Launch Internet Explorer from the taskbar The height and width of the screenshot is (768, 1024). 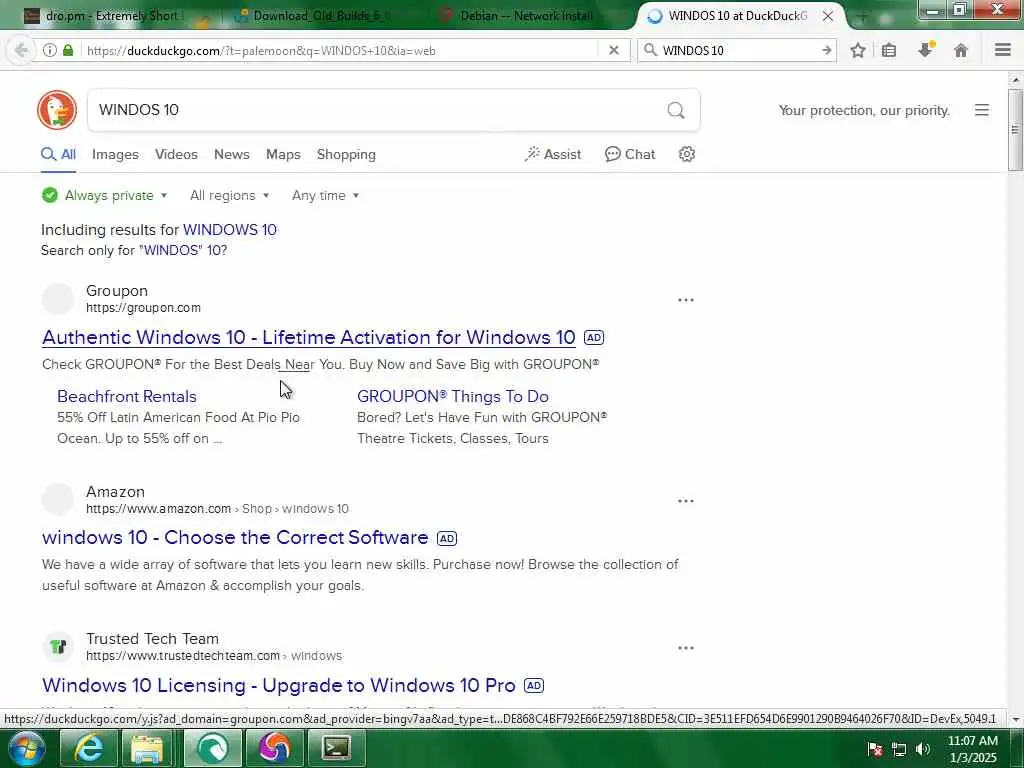89,748
